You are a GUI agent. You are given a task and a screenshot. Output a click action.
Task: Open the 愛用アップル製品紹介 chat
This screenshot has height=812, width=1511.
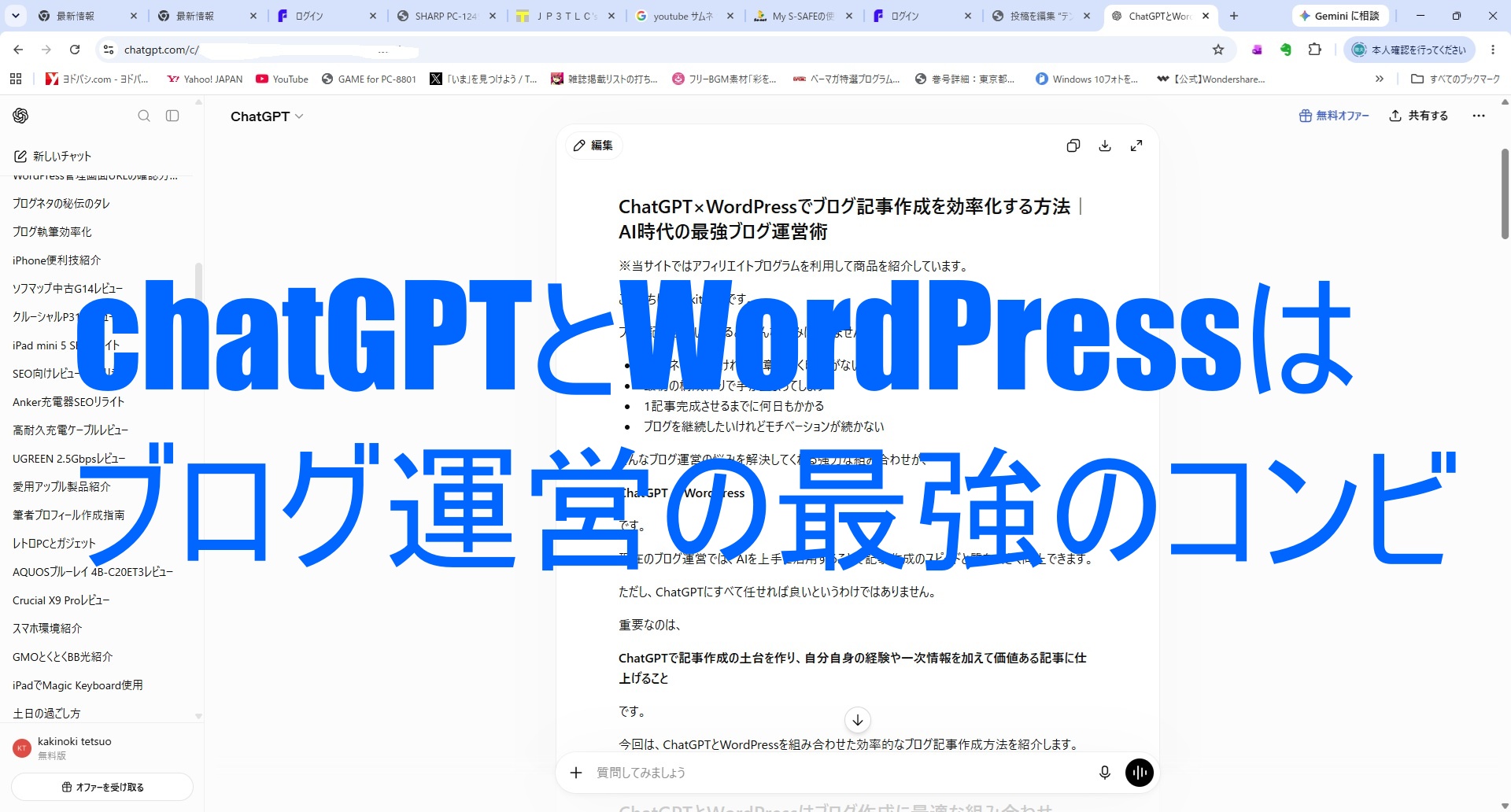click(x=61, y=486)
